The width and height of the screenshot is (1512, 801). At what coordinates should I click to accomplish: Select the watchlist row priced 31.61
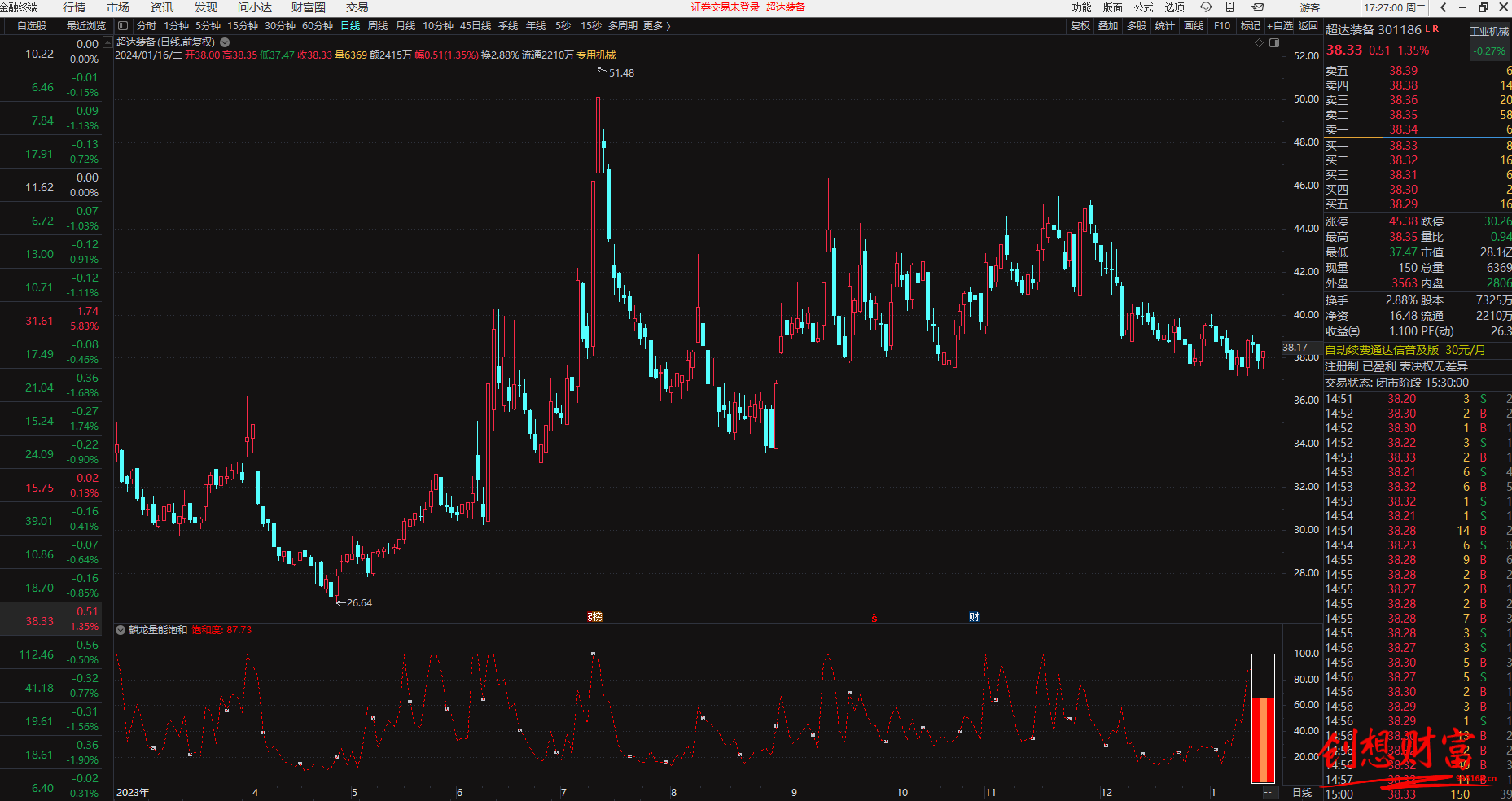tap(50, 318)
